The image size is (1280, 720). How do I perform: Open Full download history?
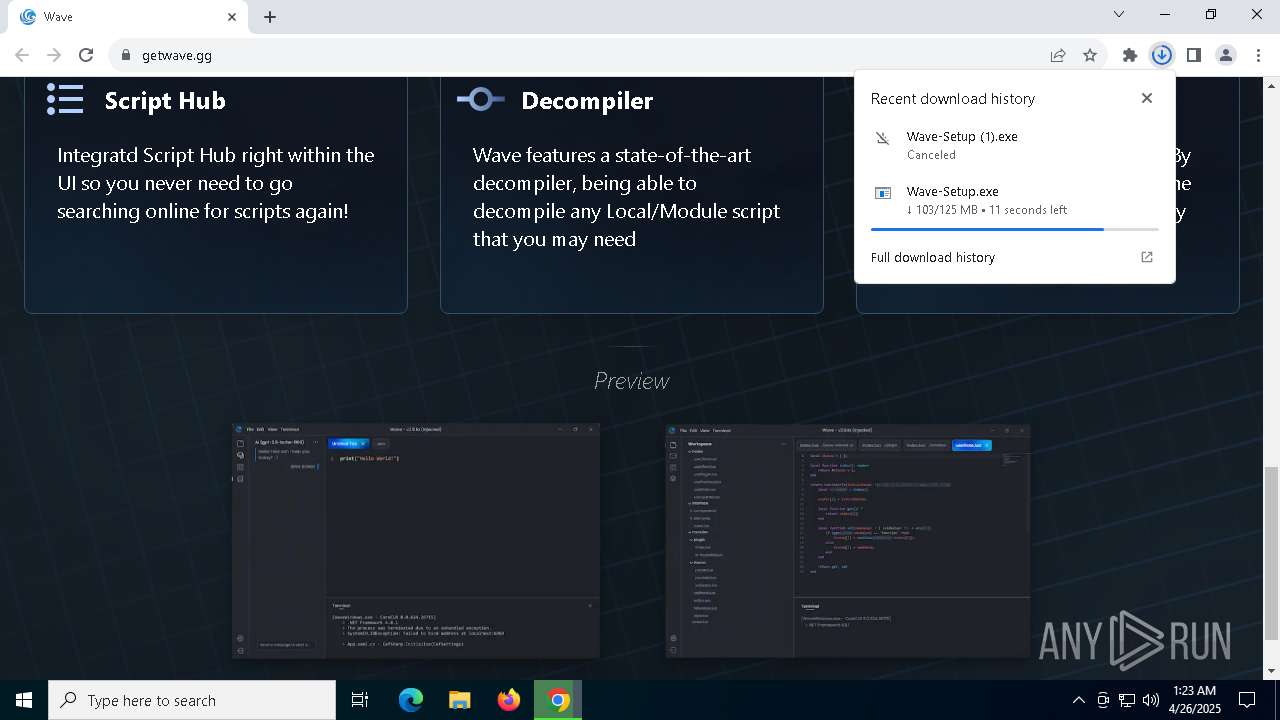[932, 257]
